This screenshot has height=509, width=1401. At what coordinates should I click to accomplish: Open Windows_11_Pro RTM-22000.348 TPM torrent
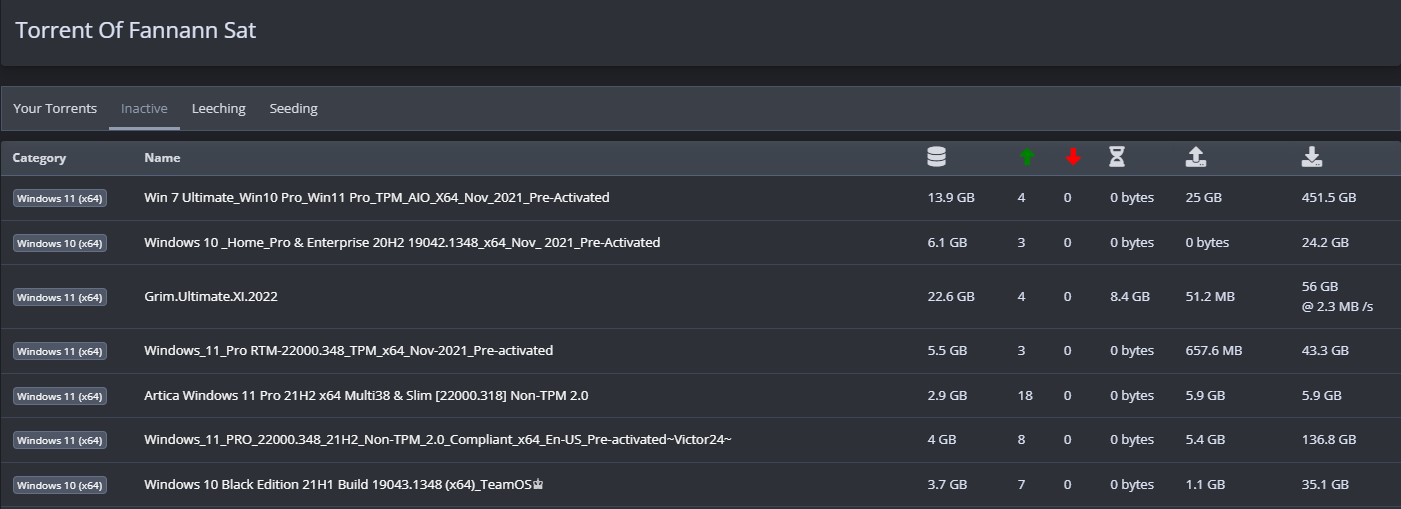tap(348, 351)
